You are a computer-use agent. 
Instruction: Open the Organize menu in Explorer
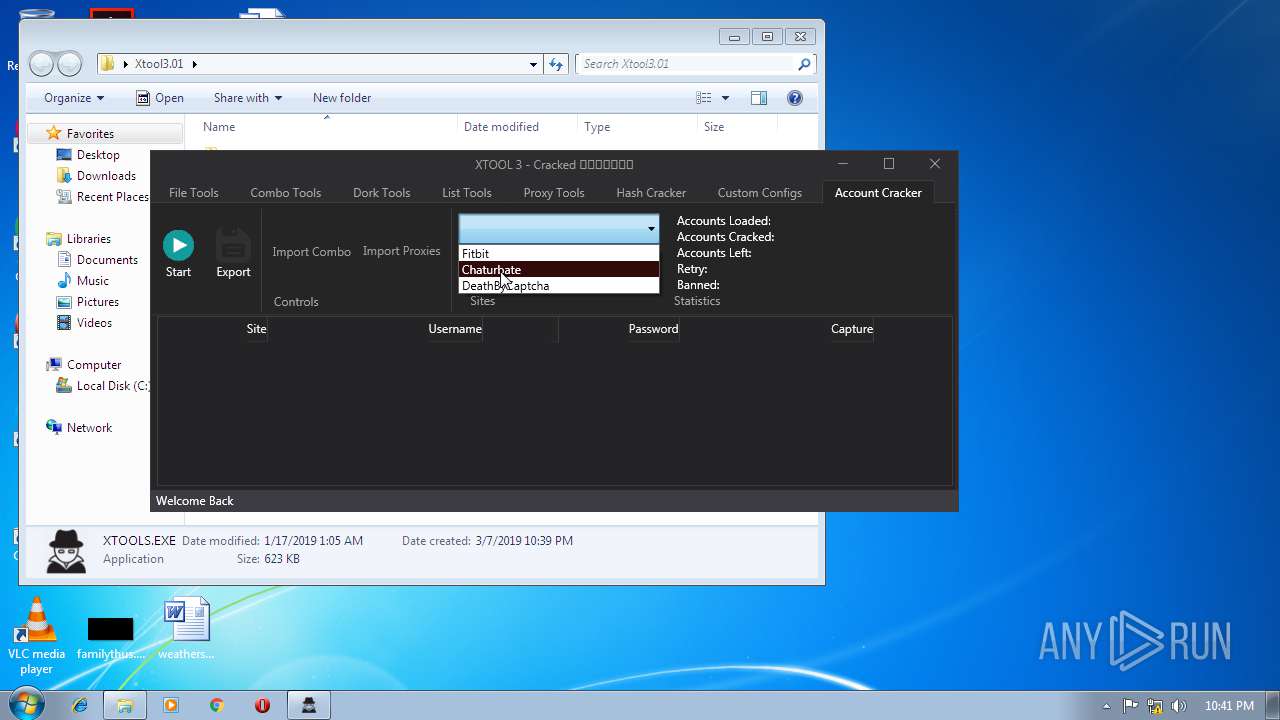74,98
